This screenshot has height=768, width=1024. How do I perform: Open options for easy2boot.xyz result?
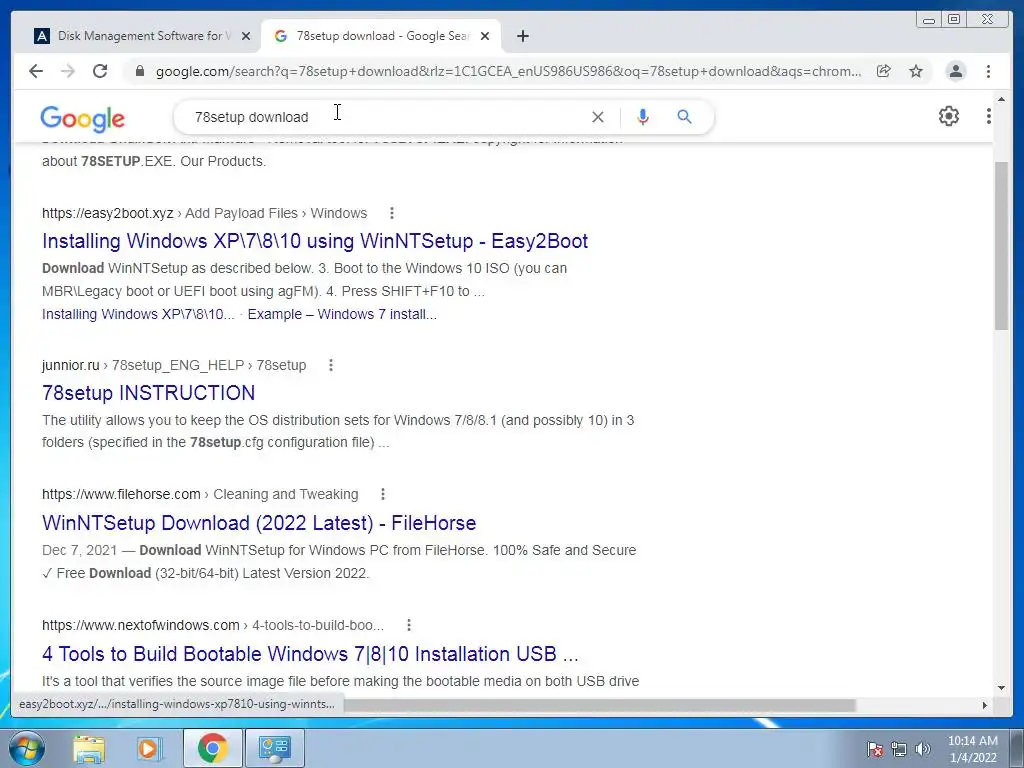pos(392,213)
